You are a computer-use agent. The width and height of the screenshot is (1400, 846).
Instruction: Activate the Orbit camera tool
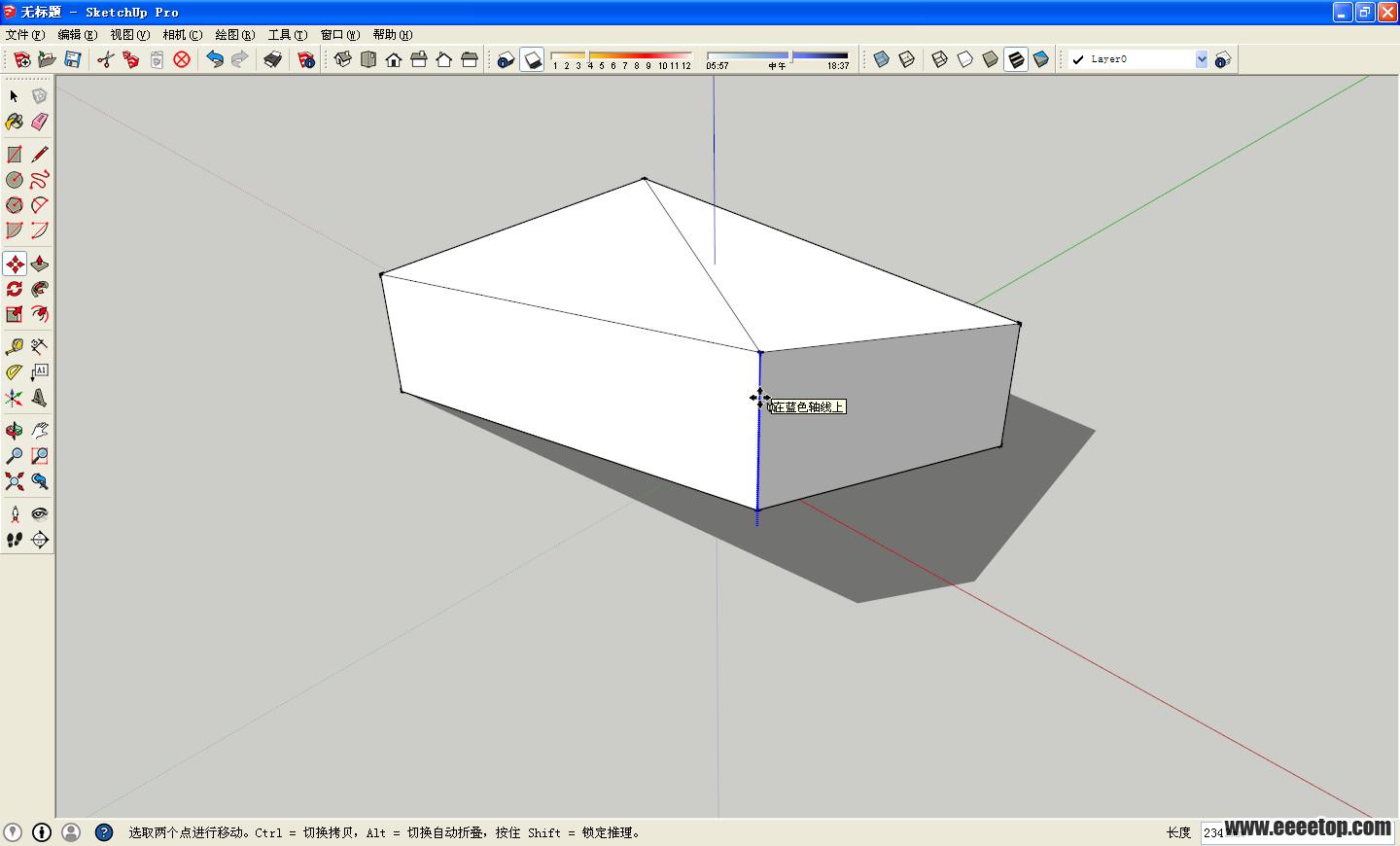point(14,431)
